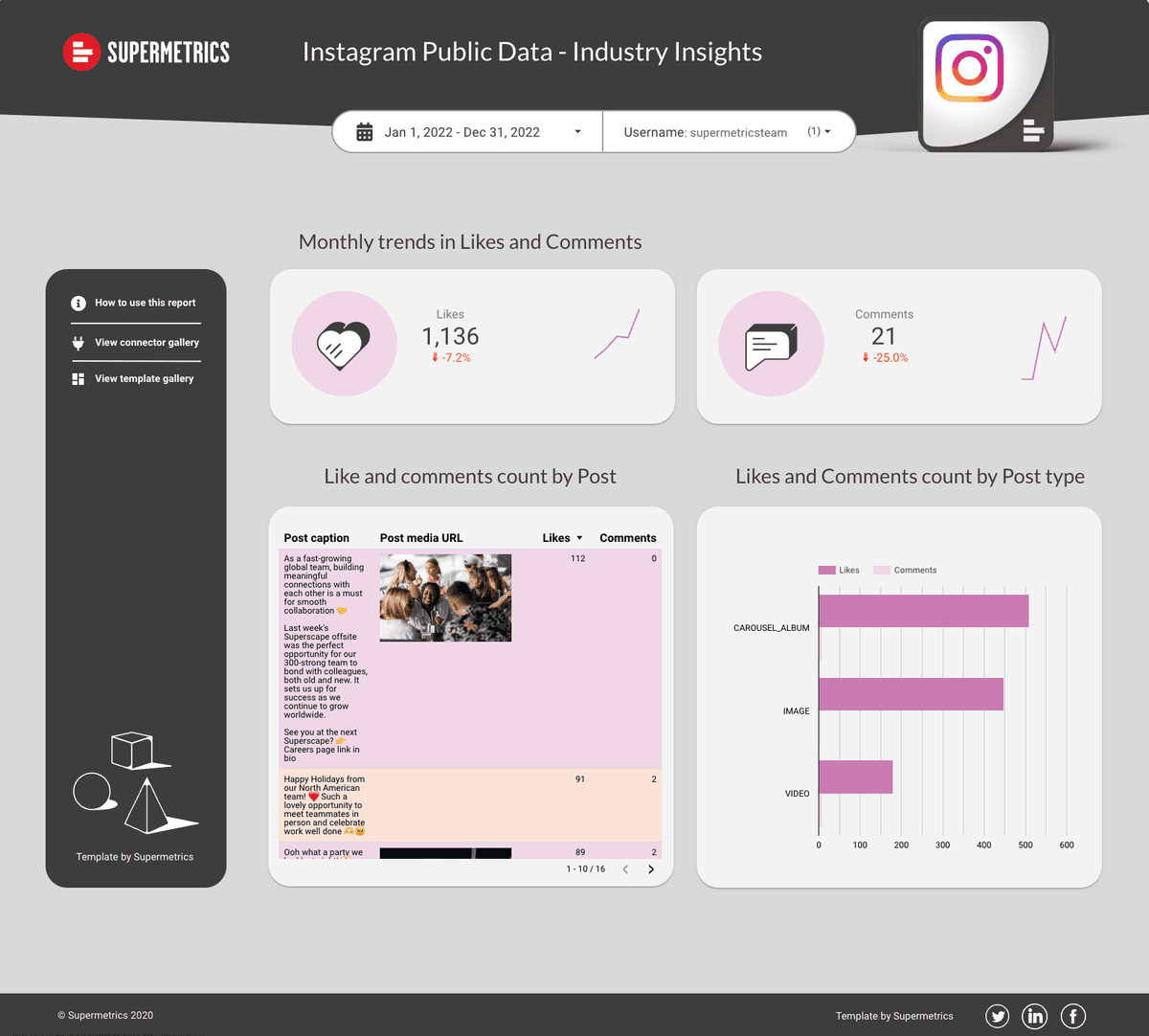This screenshot has height=1036, width=1149.
Task: Expand the Username filter dropdown
Action: point(829,131)
